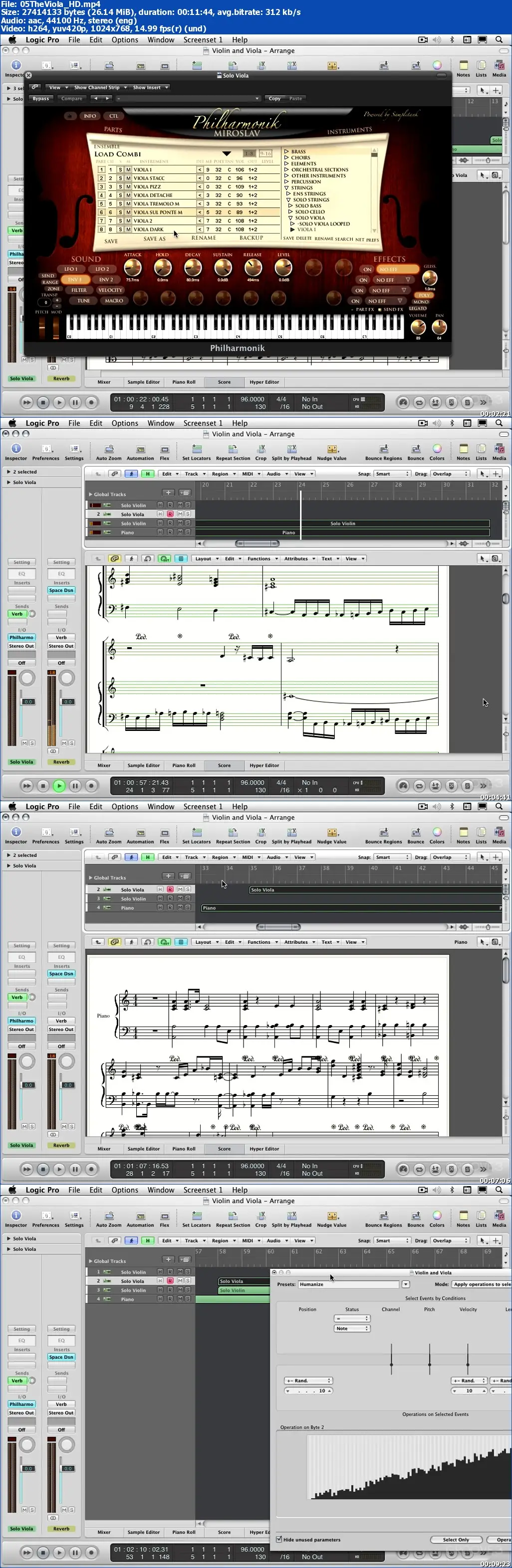Click Spotlight search icon above the Philharmonik plugin

tap(499, 39)
